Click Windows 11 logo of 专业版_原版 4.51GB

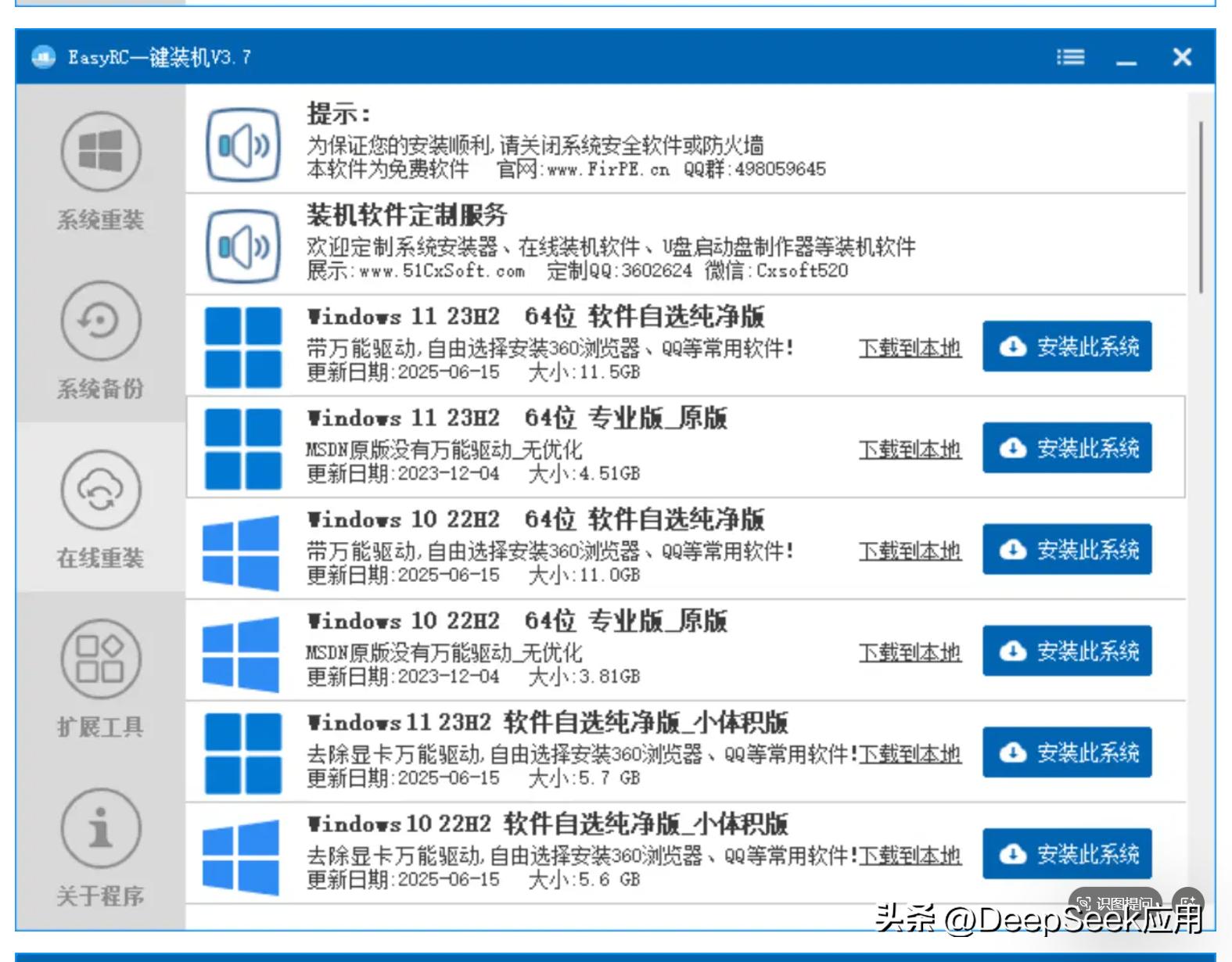(243, 449)
